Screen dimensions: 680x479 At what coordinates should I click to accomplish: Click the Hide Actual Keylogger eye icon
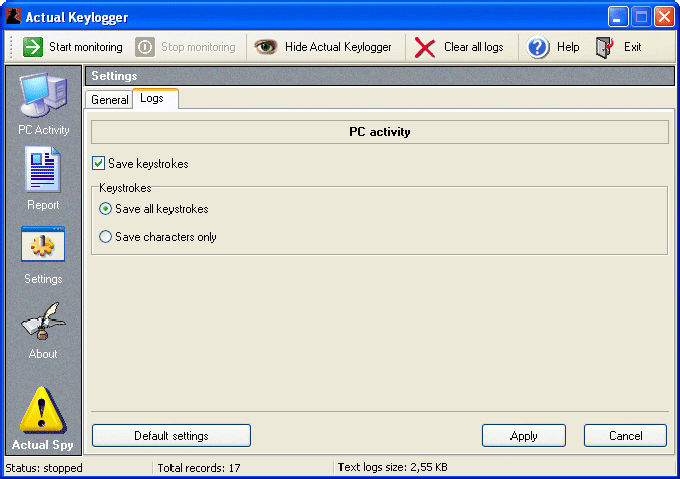(266, 47)
